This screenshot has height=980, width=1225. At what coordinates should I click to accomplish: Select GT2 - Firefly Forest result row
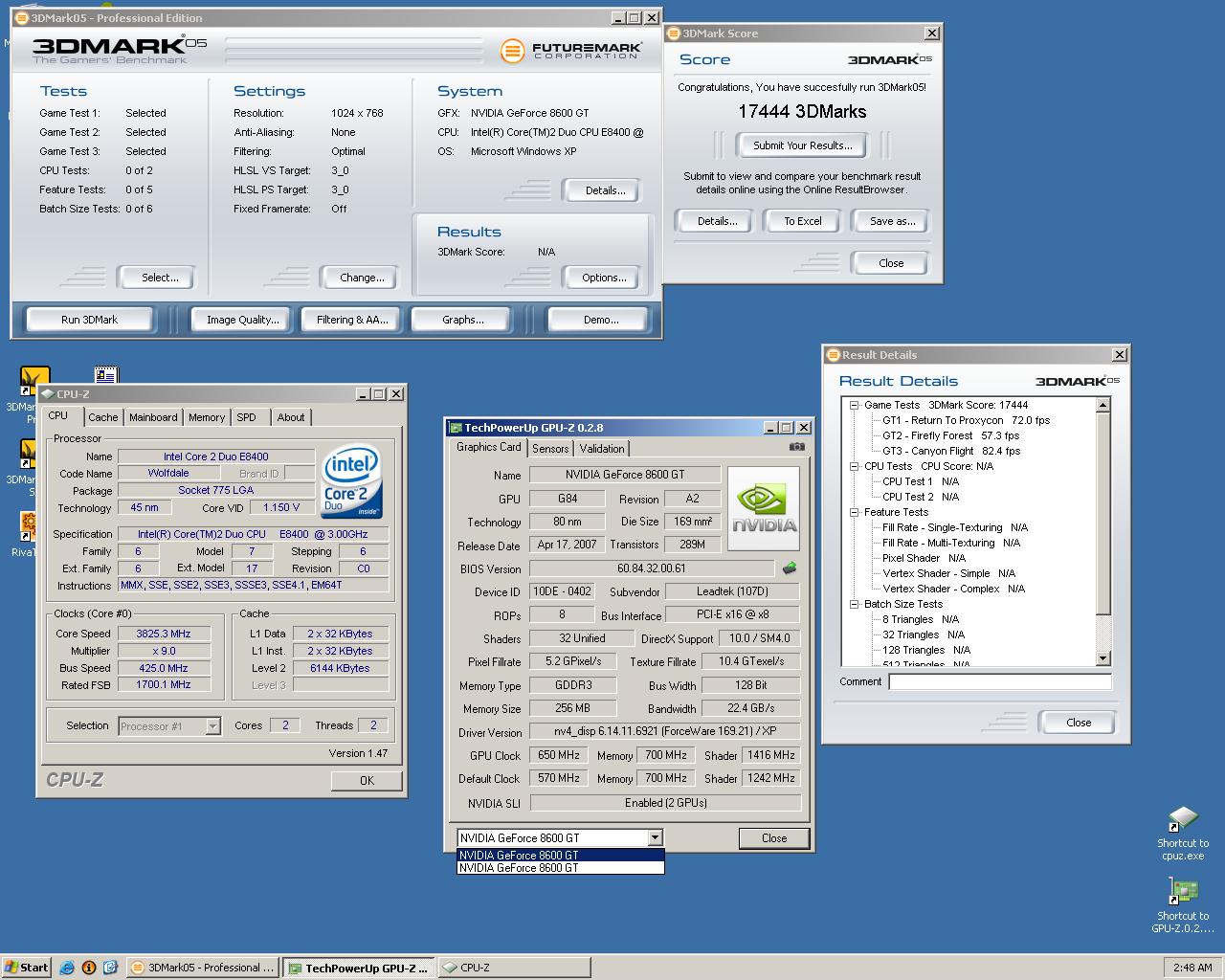(951, 435)
